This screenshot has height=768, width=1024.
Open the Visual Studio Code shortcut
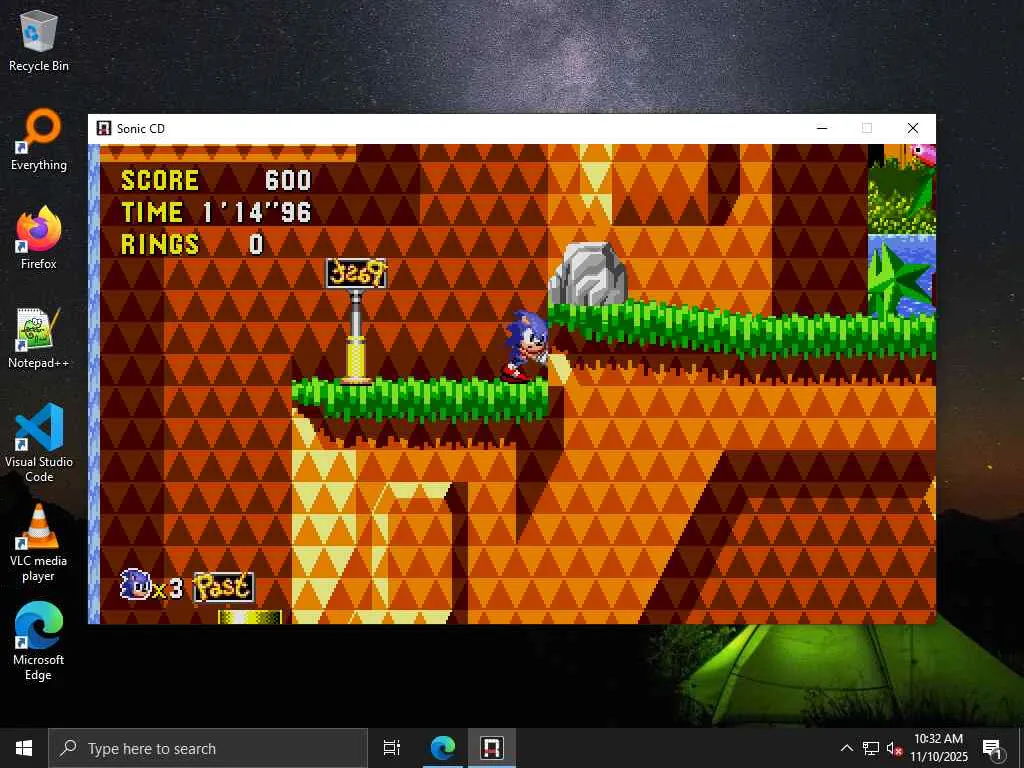point(39,443)
